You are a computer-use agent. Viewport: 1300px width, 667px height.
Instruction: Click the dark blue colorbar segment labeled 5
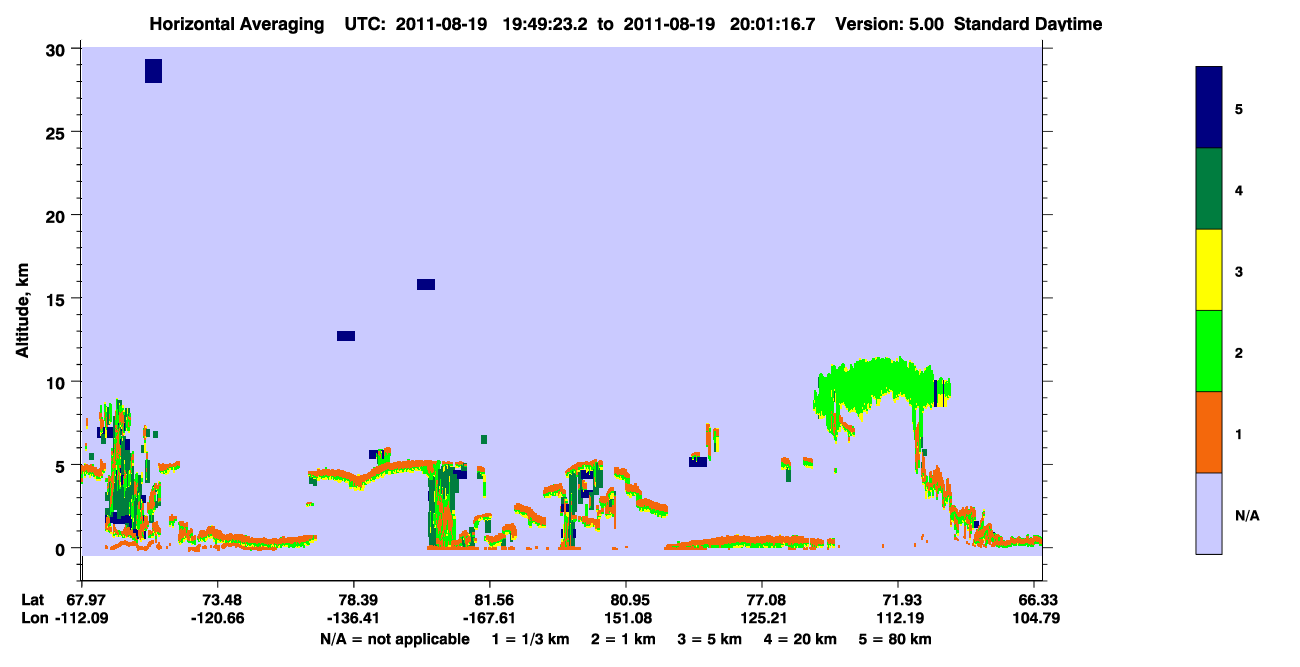click(1209, 108)
